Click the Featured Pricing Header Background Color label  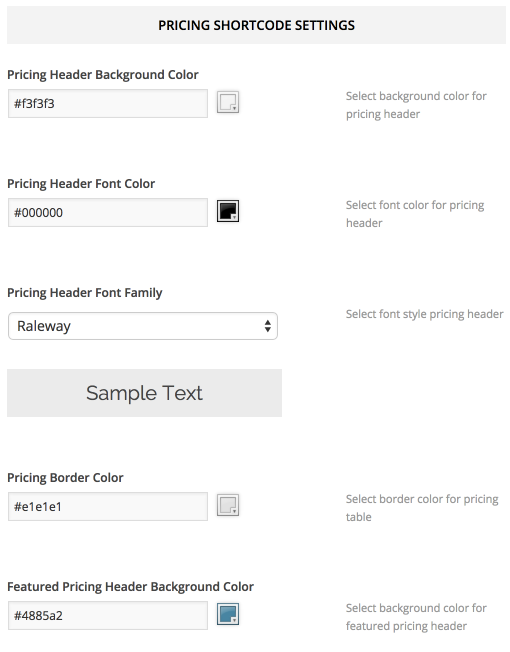(131, 587)
